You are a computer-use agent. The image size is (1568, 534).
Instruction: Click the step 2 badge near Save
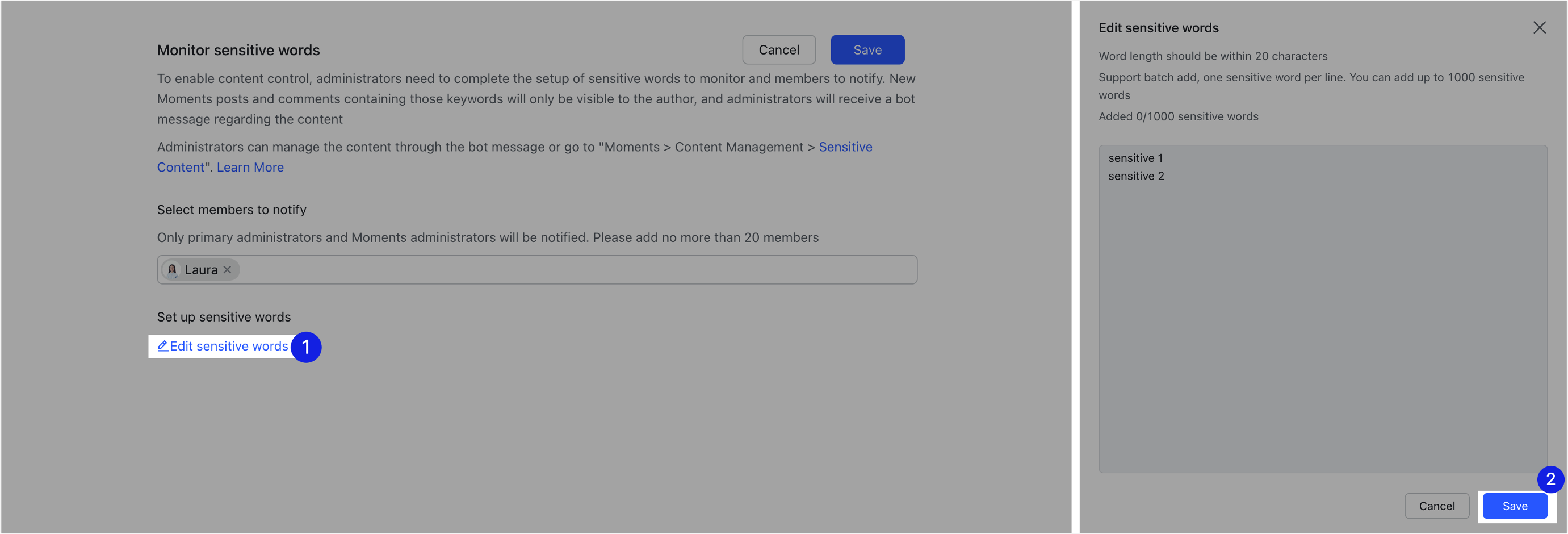pos(1551,480)
